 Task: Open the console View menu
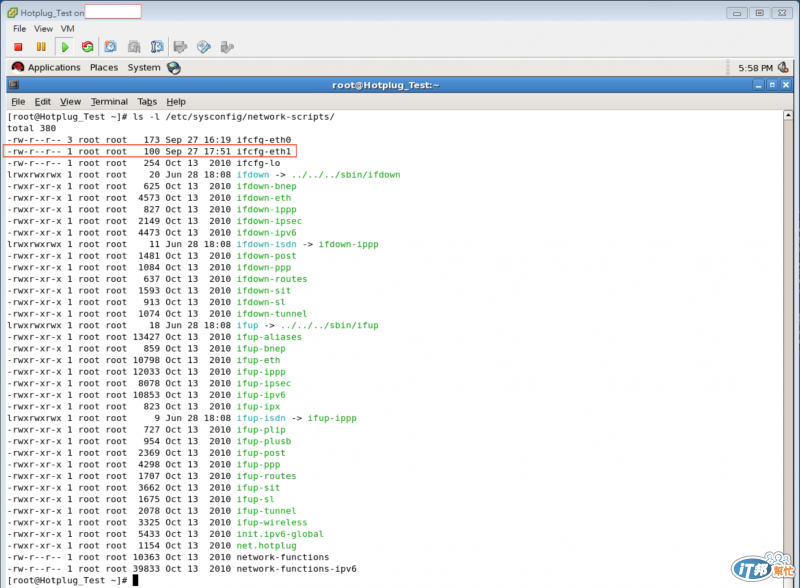pyautogui.click(x=43, y=29)
